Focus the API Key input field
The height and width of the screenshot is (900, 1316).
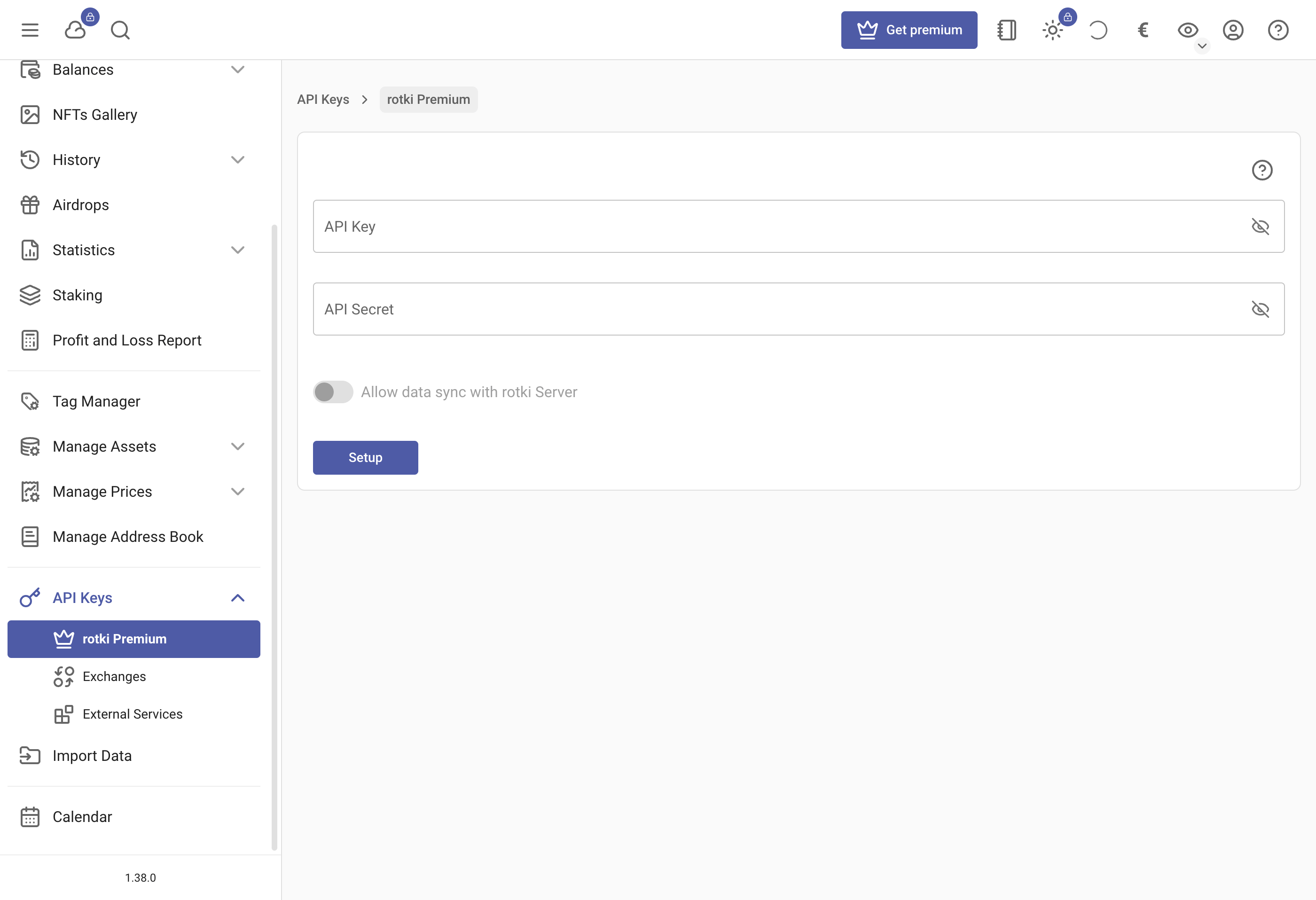799,227
